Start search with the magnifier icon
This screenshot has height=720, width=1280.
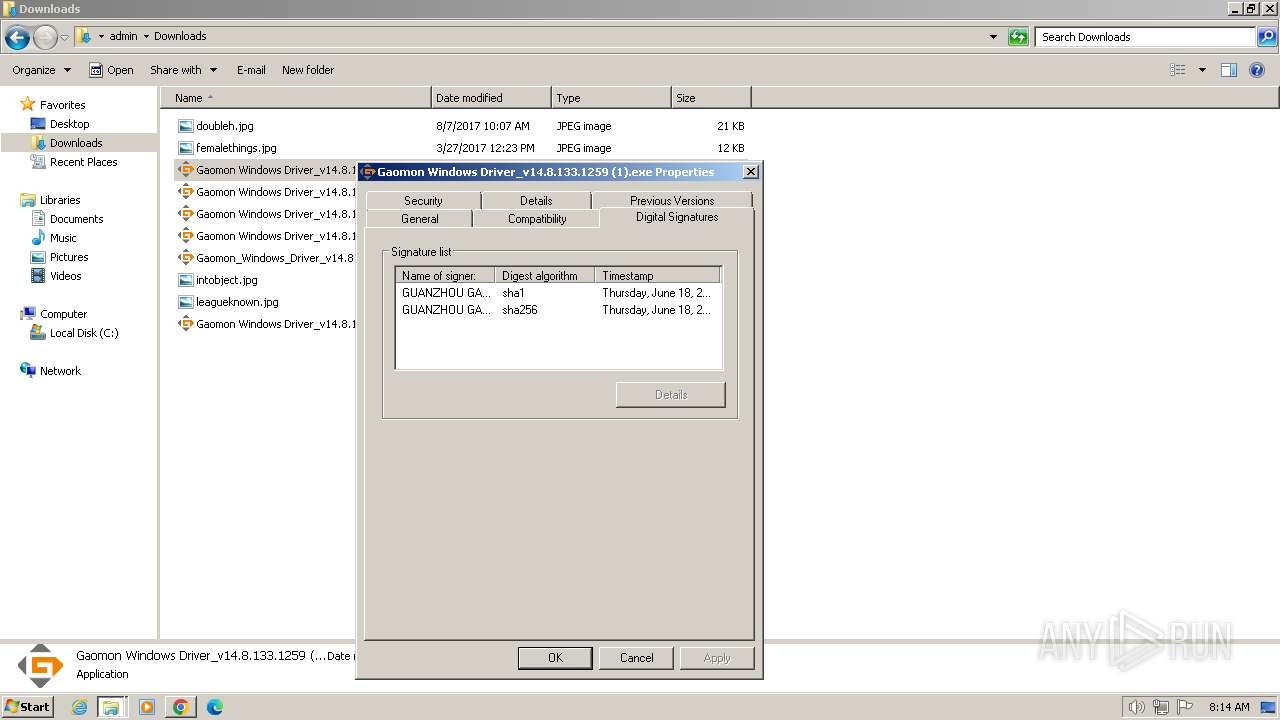point(1267,37)
